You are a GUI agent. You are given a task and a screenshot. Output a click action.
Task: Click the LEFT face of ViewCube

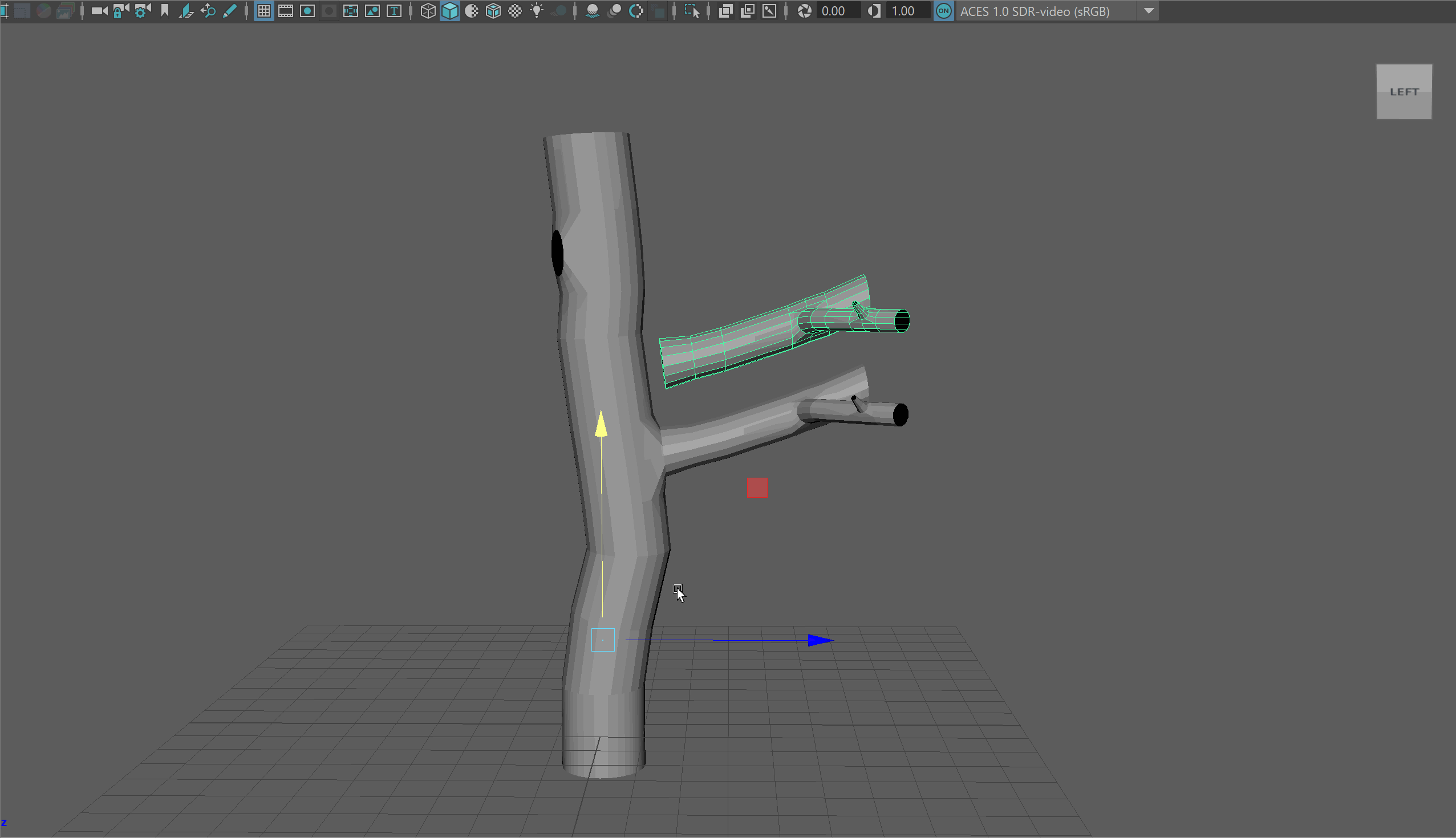[x=1404, y=92]
